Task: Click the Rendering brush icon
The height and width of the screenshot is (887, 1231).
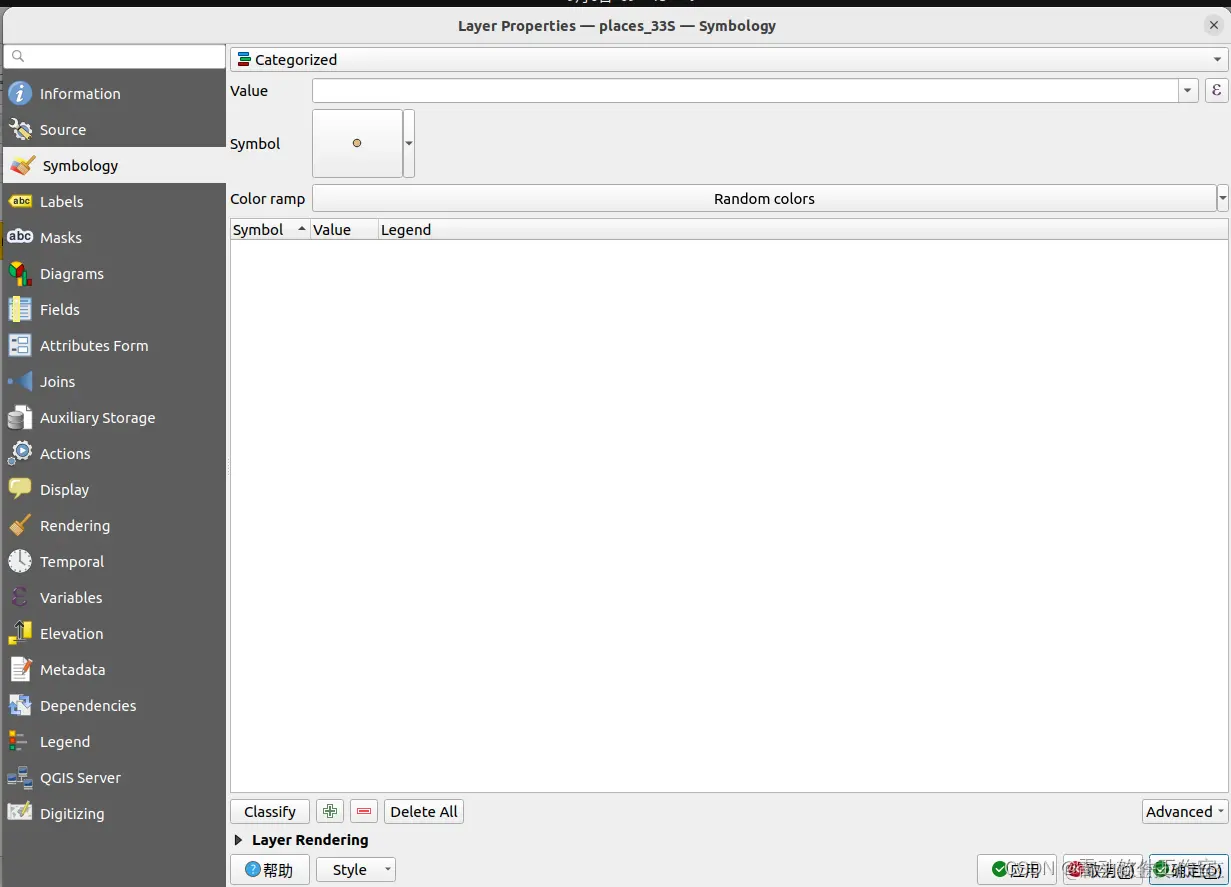Action: pyautogui.click(x=20, y=526)
